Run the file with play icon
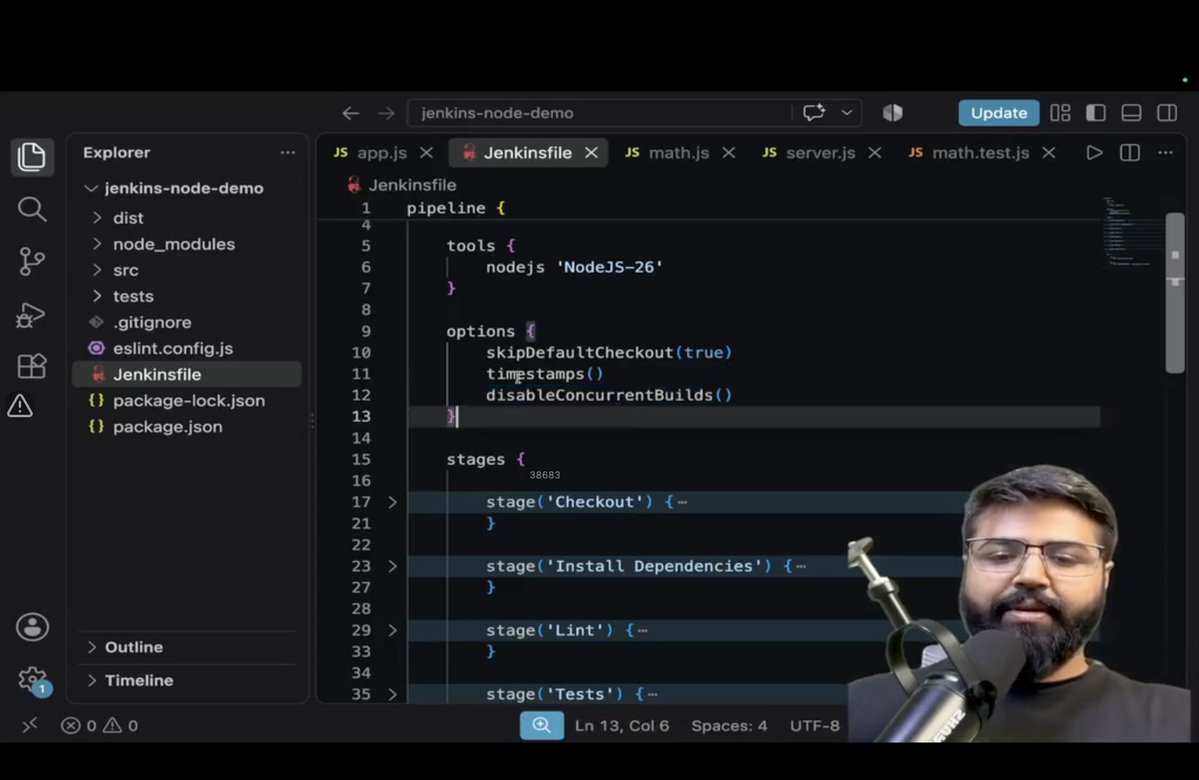1199x780 pixels. tap(1094, 153)
